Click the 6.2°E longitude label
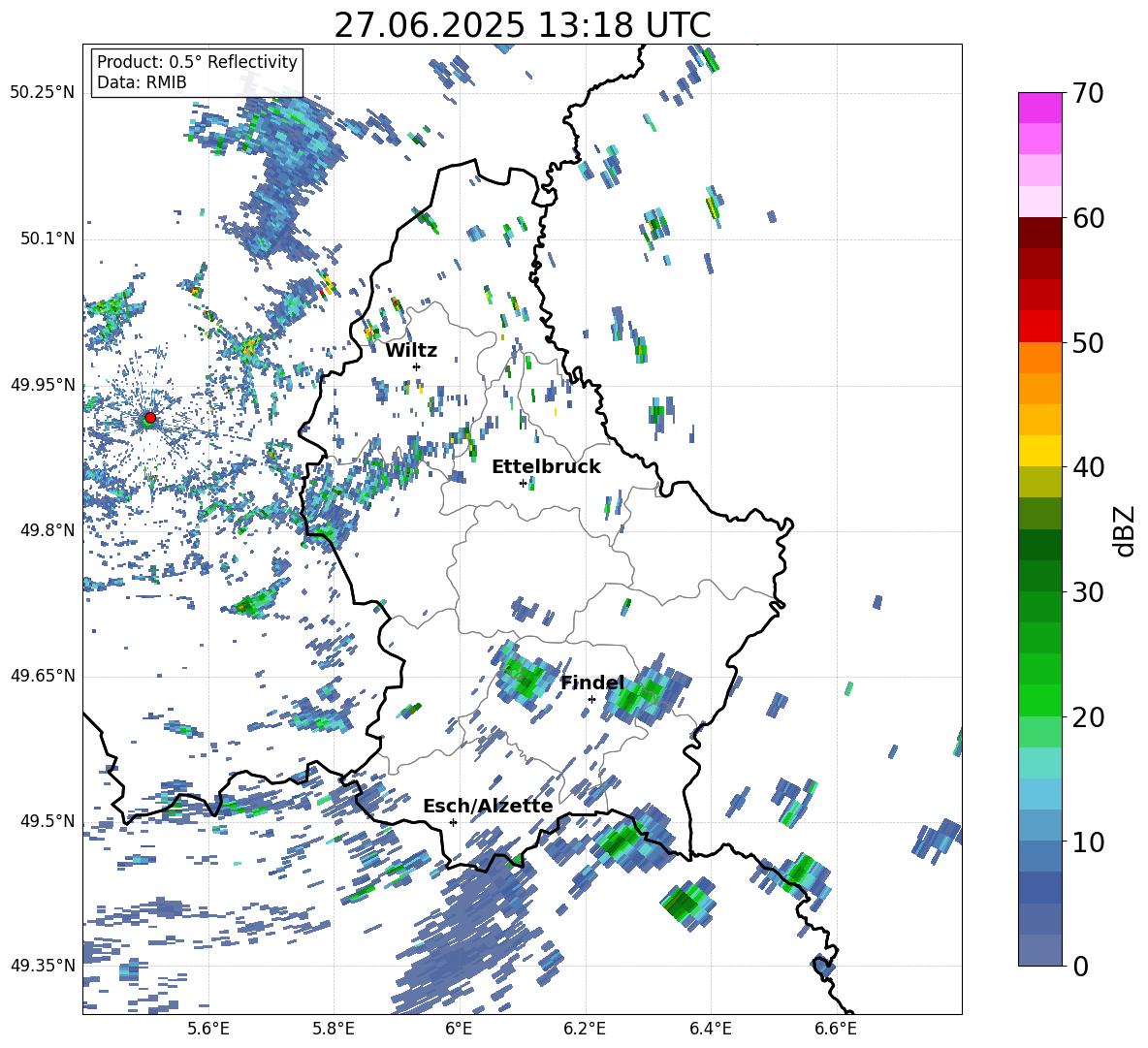This screenshot has width=1148, height=1048. click(585, 1030)
